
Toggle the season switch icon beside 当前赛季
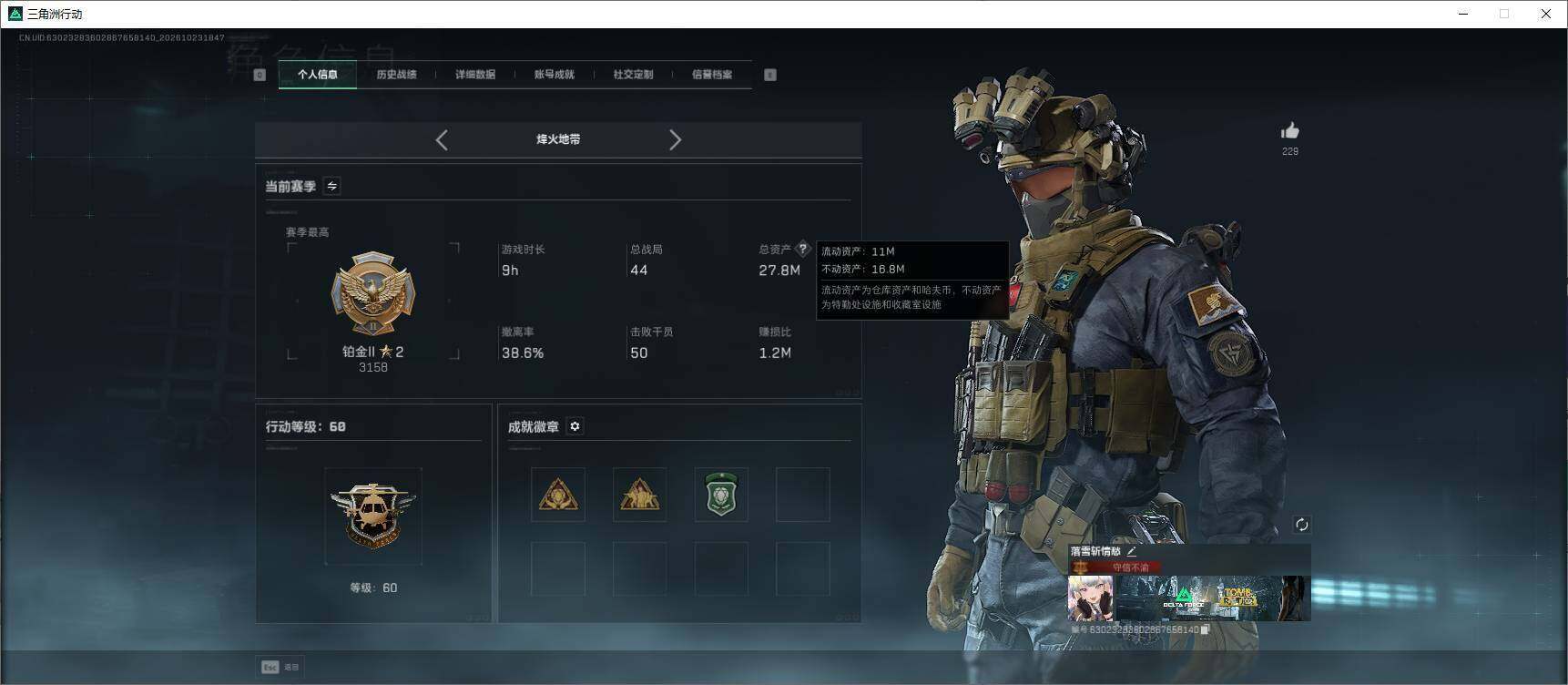332,186
